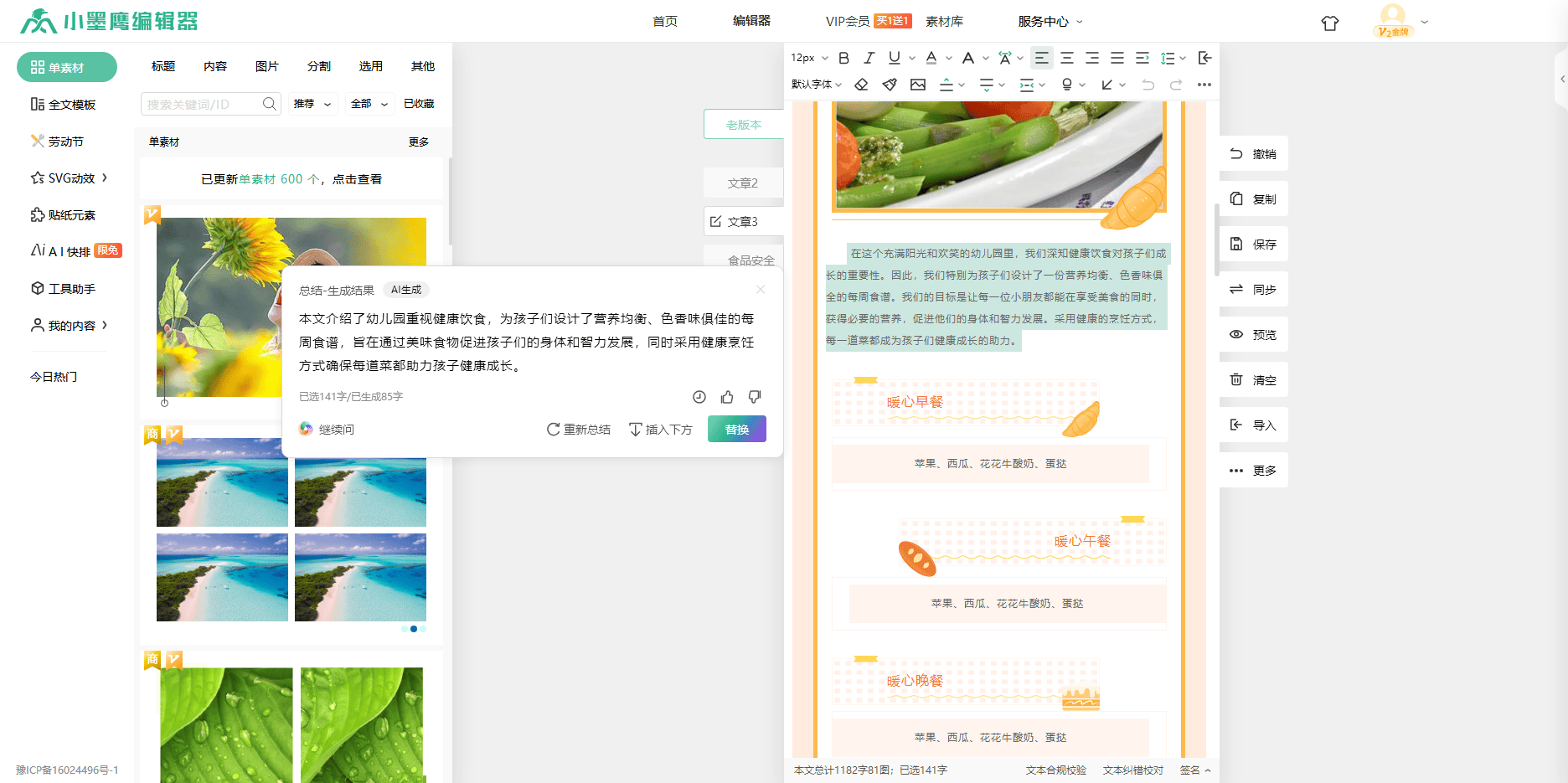Click the material search keyword field
1568x783 pixels.
point(201,104)
